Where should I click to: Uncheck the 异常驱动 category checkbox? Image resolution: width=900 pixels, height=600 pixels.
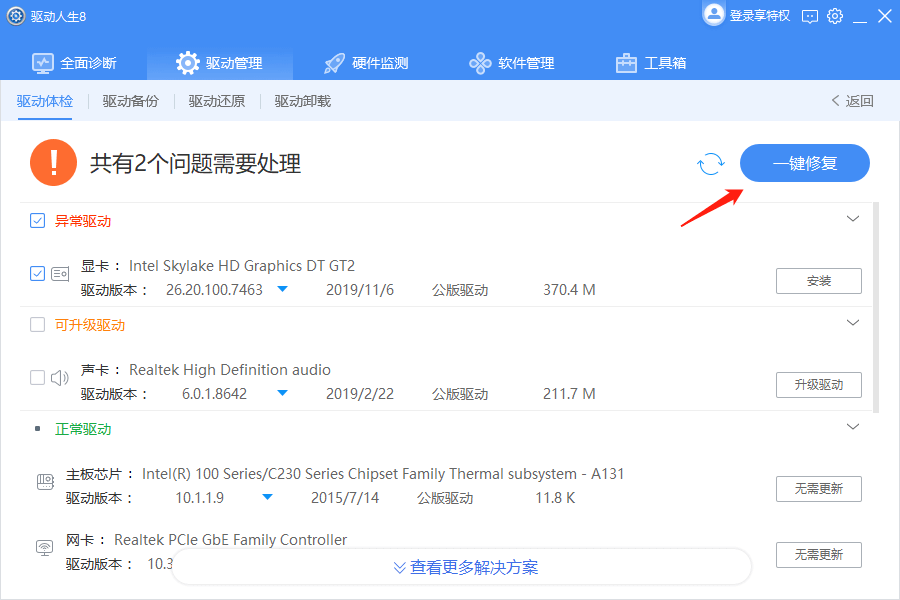(37, 221)
